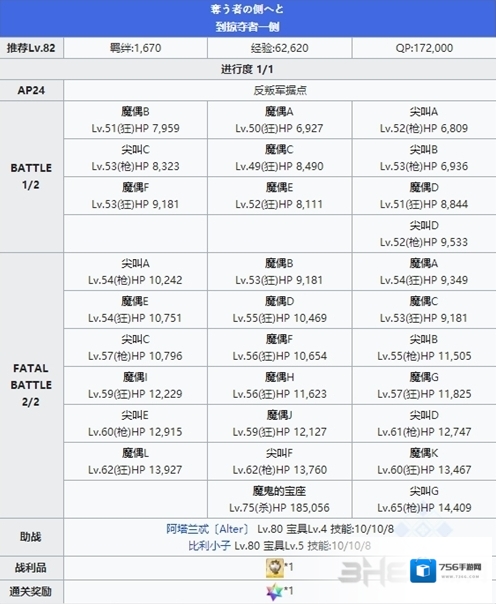Select enemy text Lv.65(枪)HP 14,409
This screenshot has height=604, width=496.
tap(424, 508)
